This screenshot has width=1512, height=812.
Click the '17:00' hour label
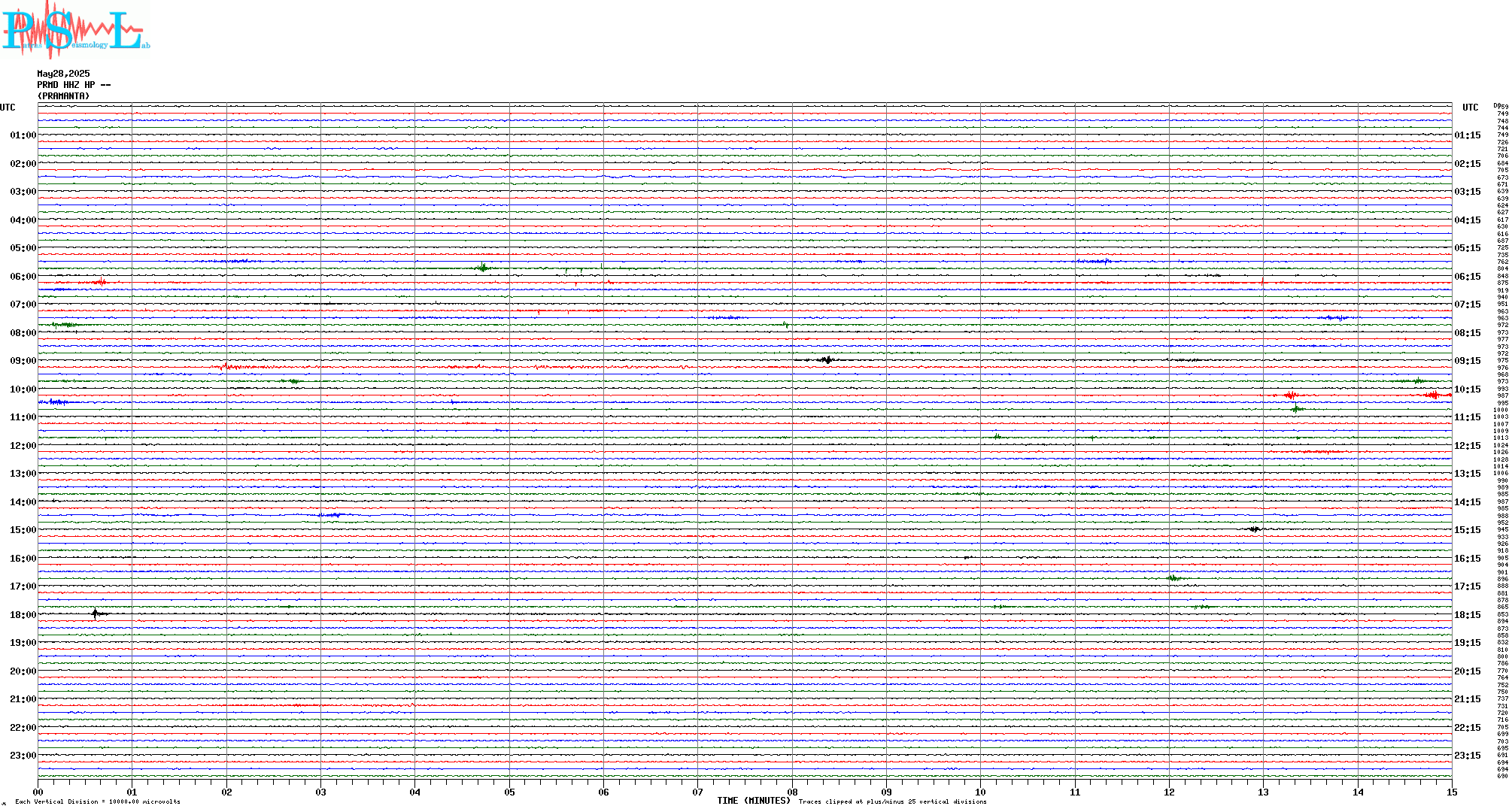pyautogui.click(x=23, y=586)
